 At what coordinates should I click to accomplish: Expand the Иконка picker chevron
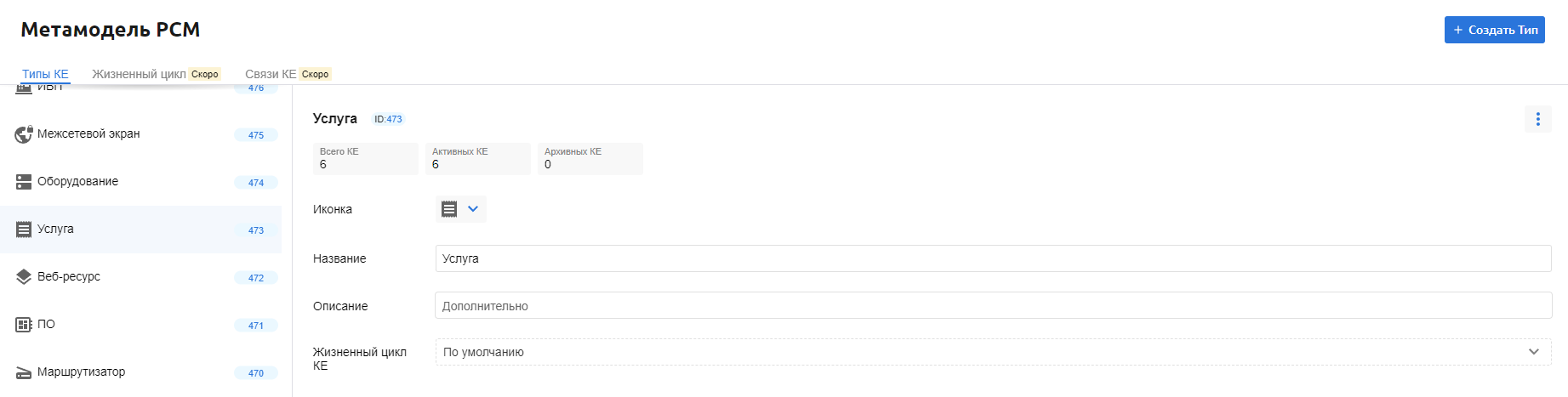point(473,209)
